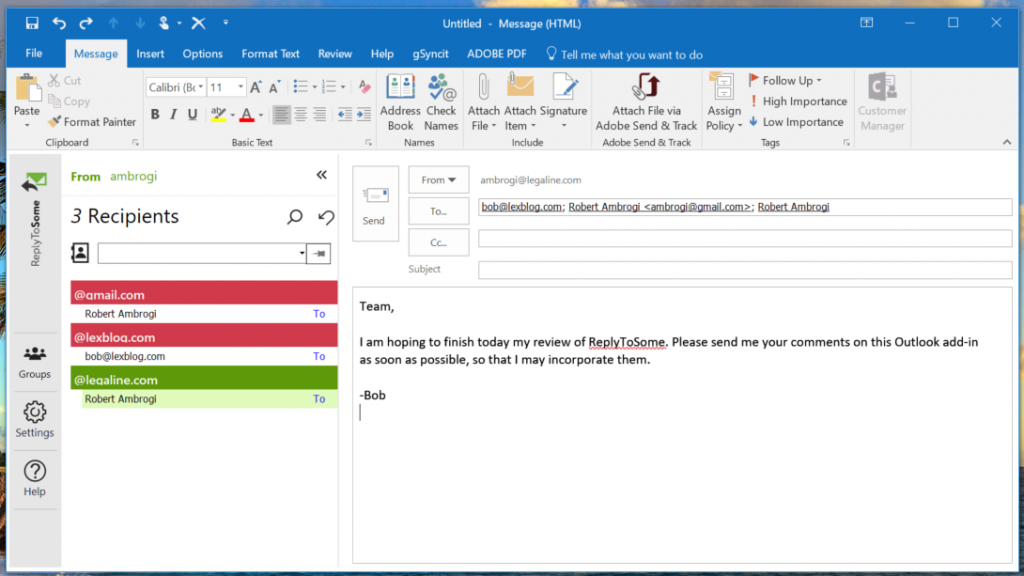Open ReplyToSome contact picker icon

coord(80,253)
